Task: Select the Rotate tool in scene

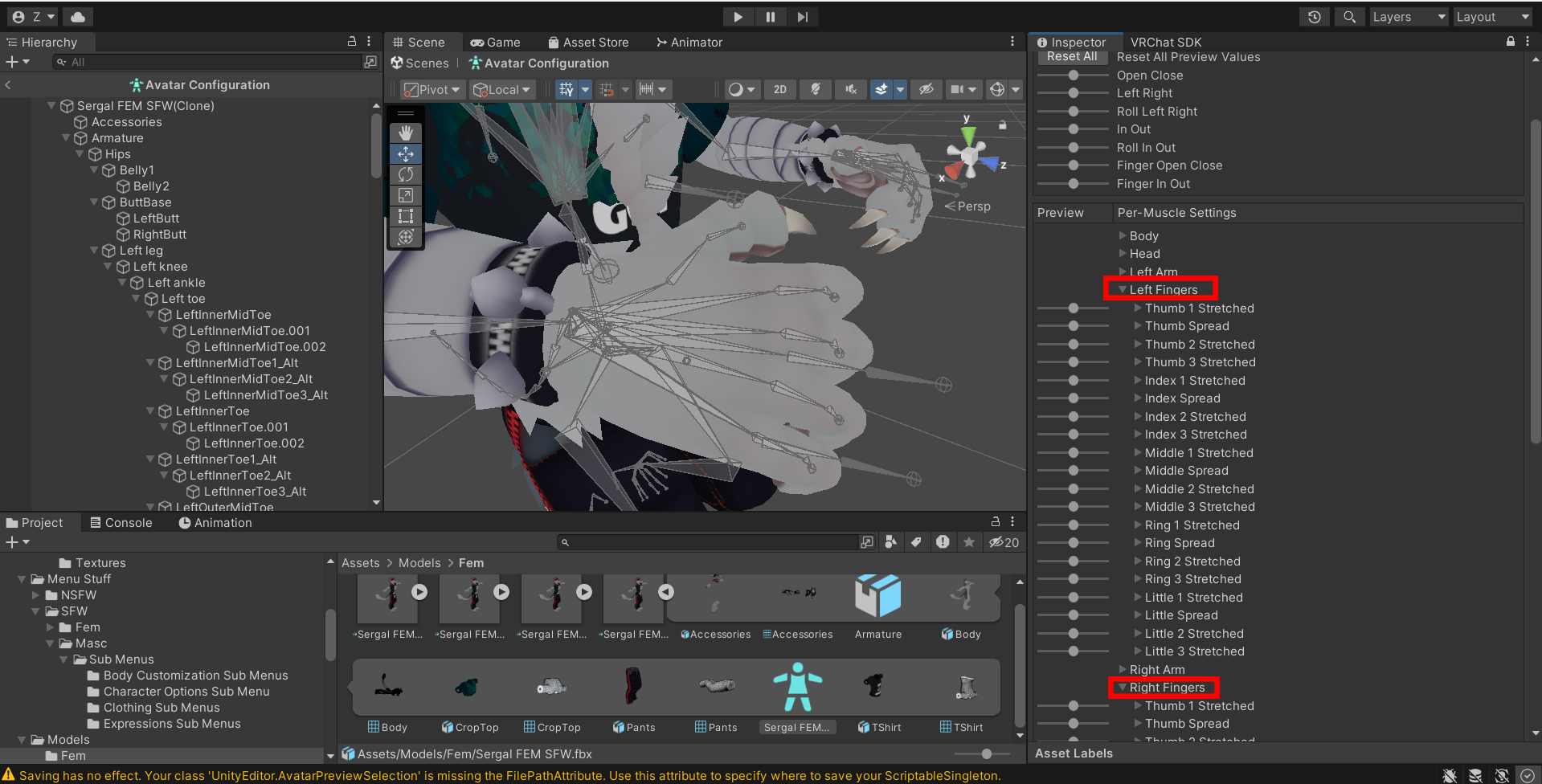Action: [406, 174]
